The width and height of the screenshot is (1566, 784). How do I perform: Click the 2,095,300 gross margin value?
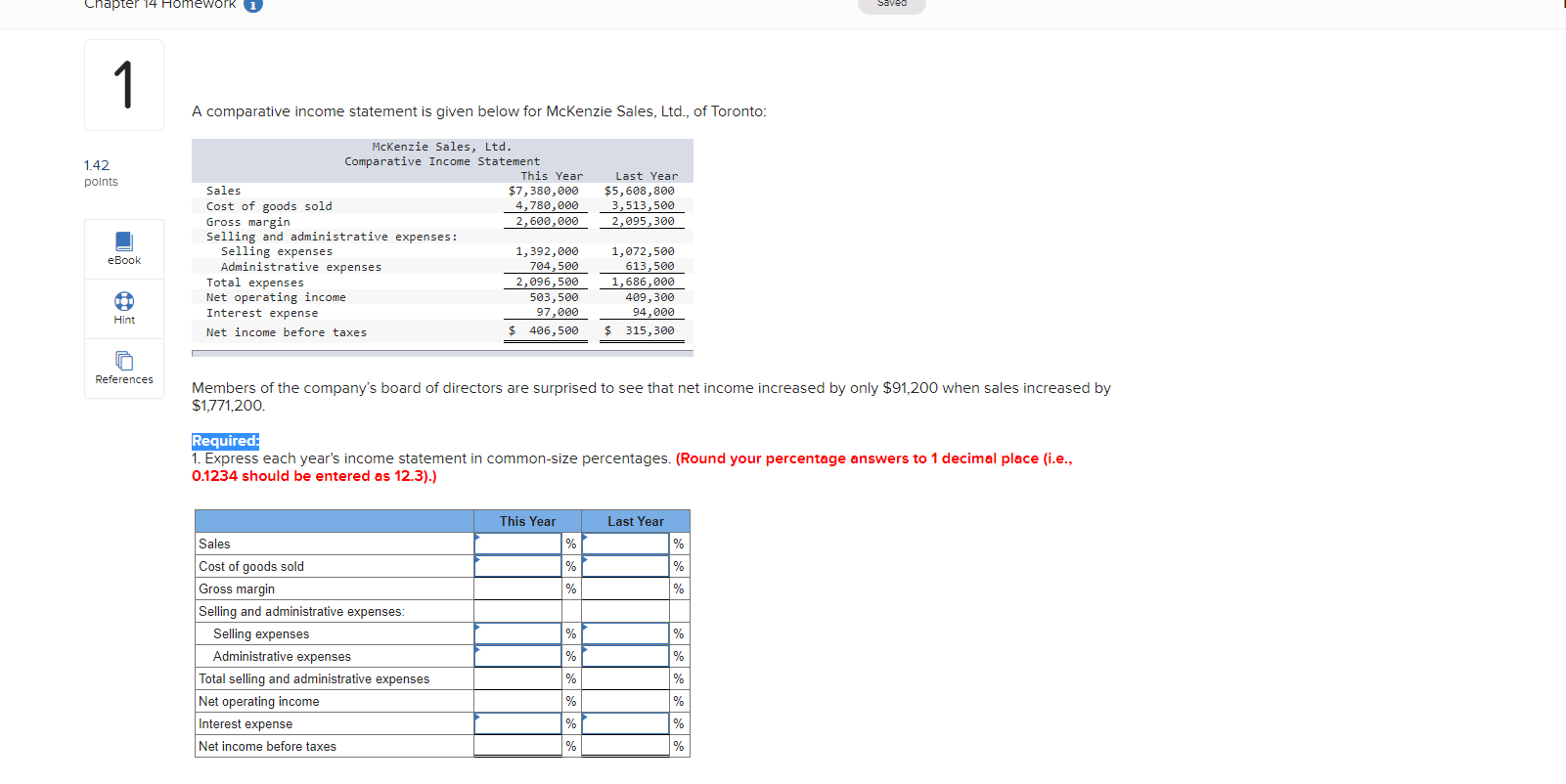(x=643, y=221)
